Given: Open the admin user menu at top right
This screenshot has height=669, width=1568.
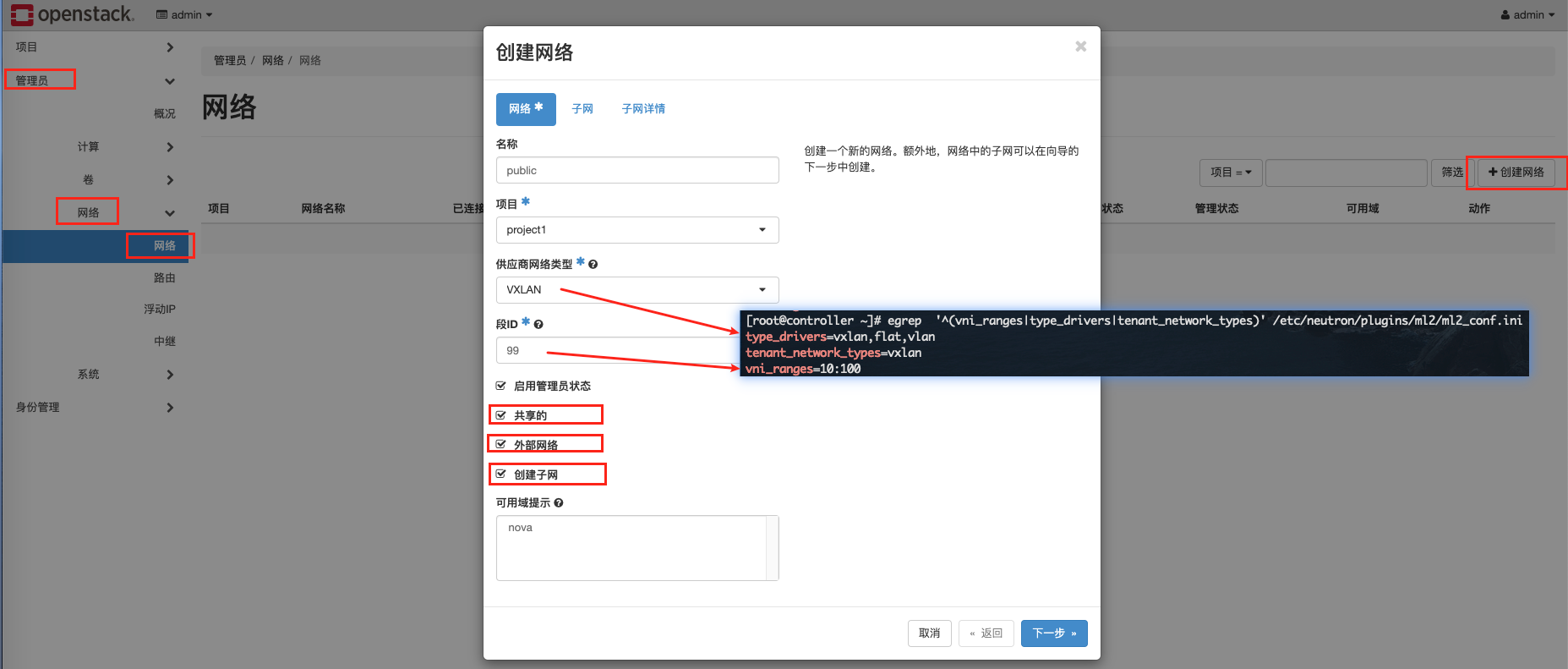Looking at the screenshot, I should pyautogui.click(x=1527, y=14).
